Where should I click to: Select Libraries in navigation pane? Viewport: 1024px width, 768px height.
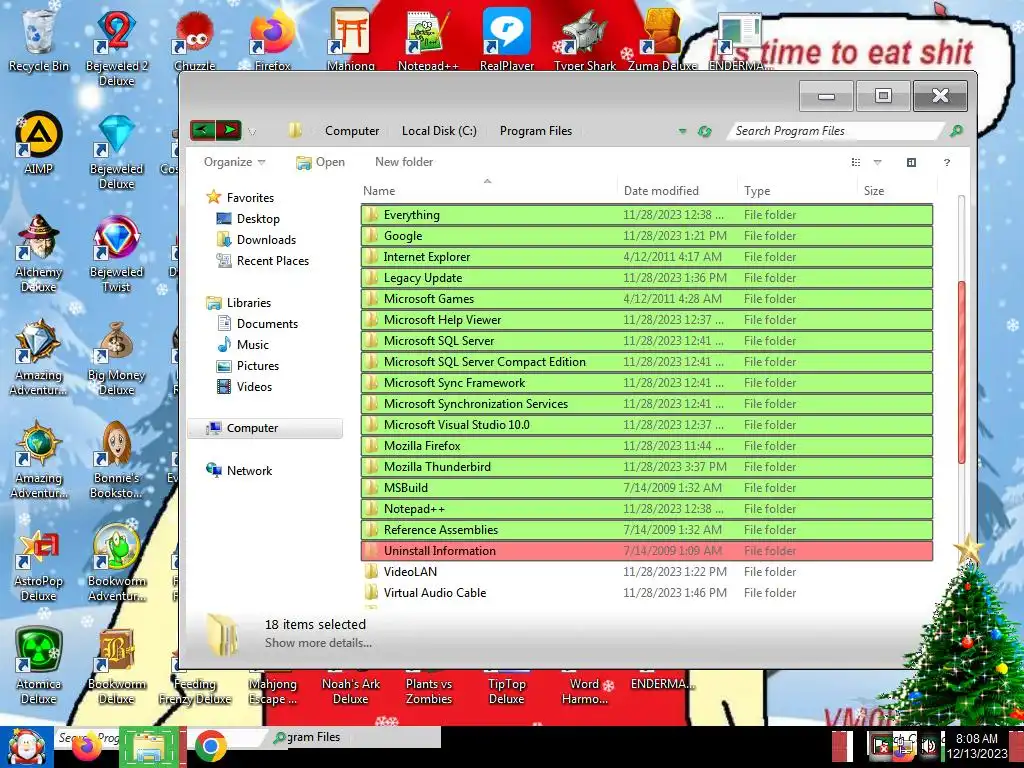click(238, 302)
